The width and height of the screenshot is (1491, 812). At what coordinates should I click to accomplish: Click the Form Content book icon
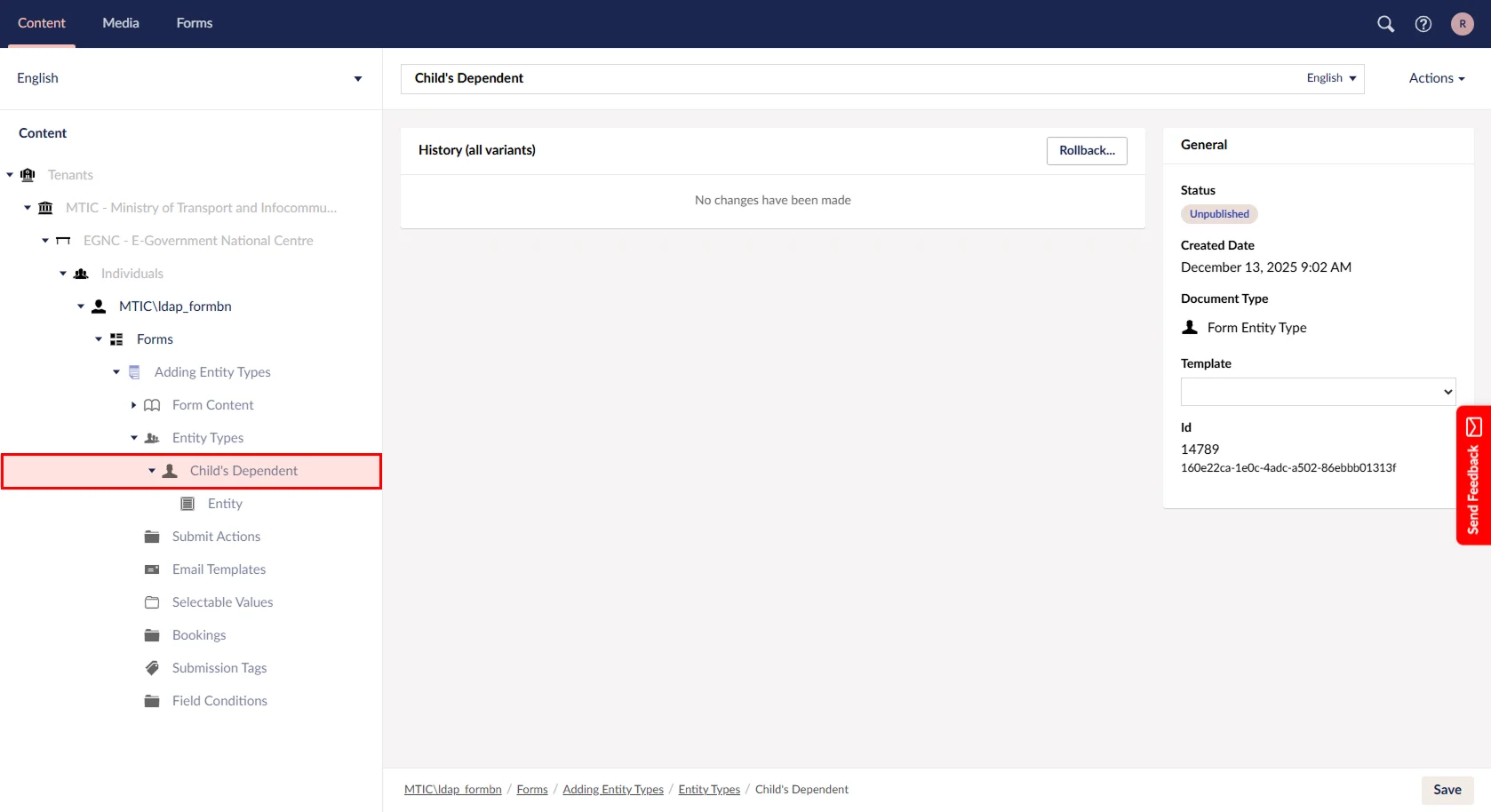point(152,405)
